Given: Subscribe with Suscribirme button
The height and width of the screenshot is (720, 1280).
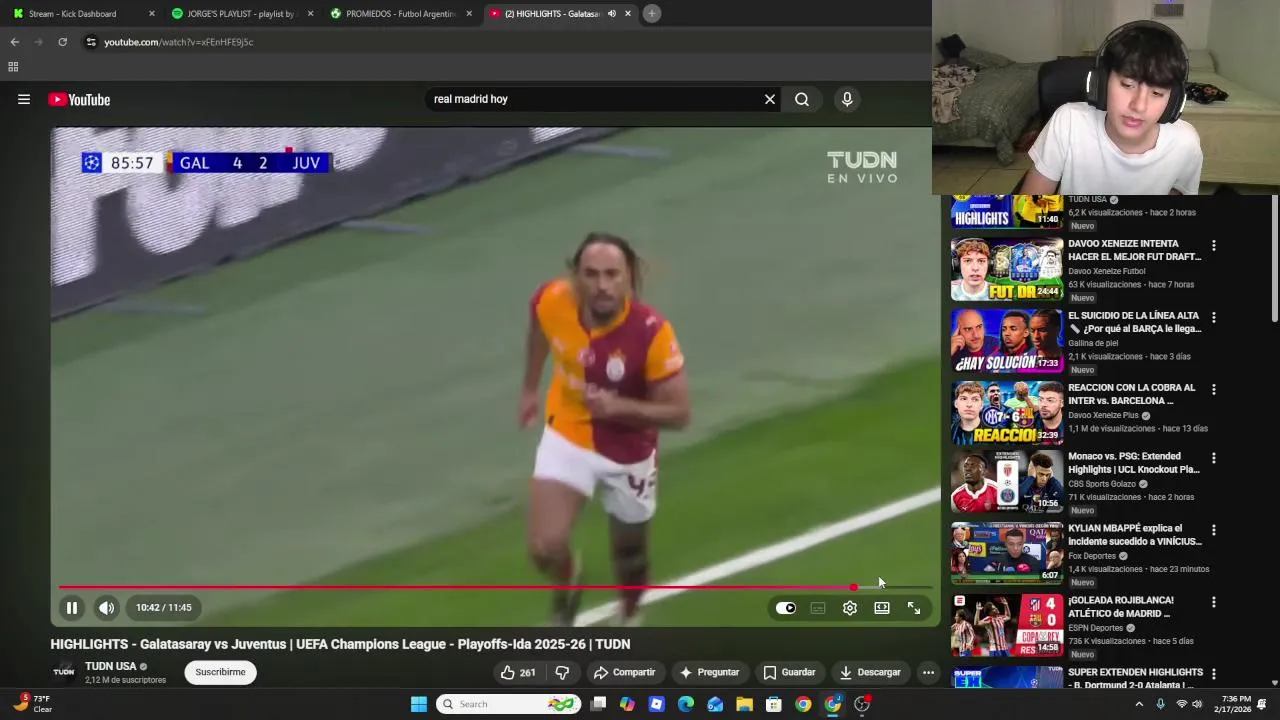Looking at the screenshot, I should tap(220, 672).
